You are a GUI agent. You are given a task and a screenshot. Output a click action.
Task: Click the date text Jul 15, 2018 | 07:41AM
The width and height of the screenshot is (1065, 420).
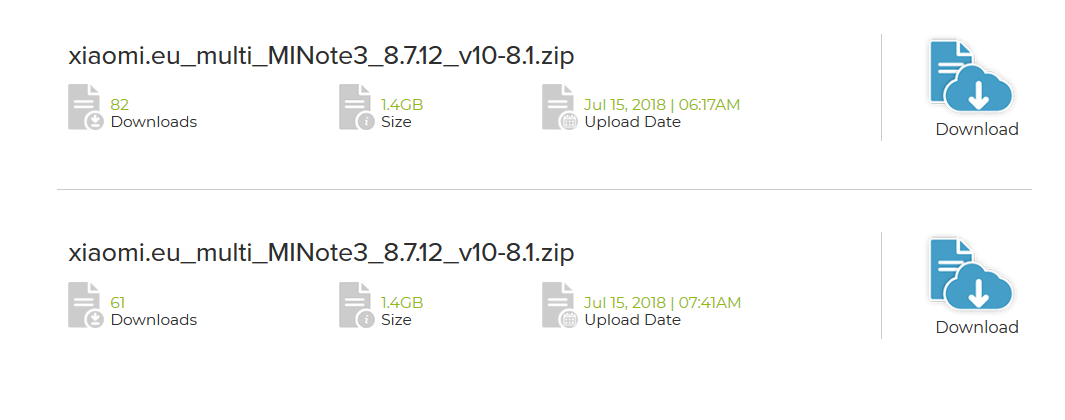pyautogui.click(x=662, y=302)
